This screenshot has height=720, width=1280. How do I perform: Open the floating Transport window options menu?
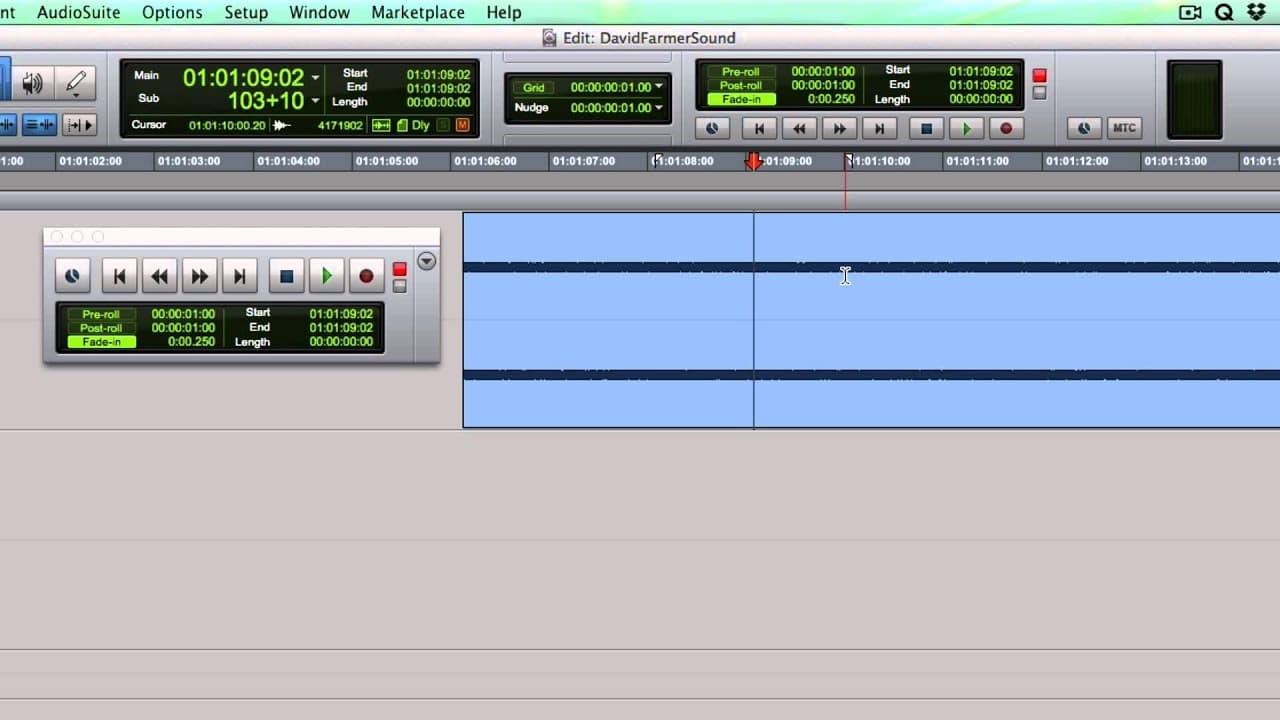coord(427,262)
